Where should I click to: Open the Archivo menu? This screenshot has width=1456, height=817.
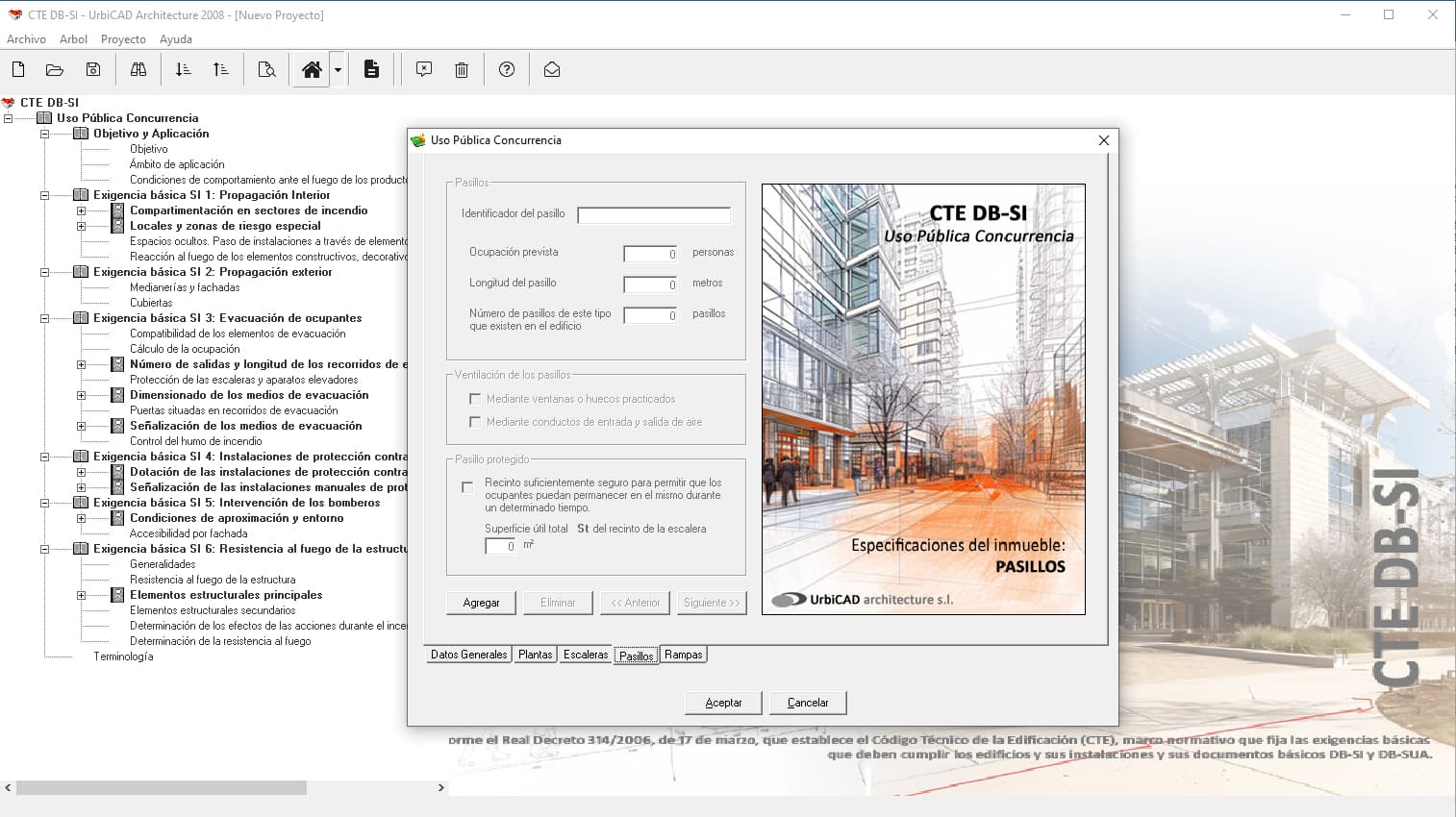26,39
